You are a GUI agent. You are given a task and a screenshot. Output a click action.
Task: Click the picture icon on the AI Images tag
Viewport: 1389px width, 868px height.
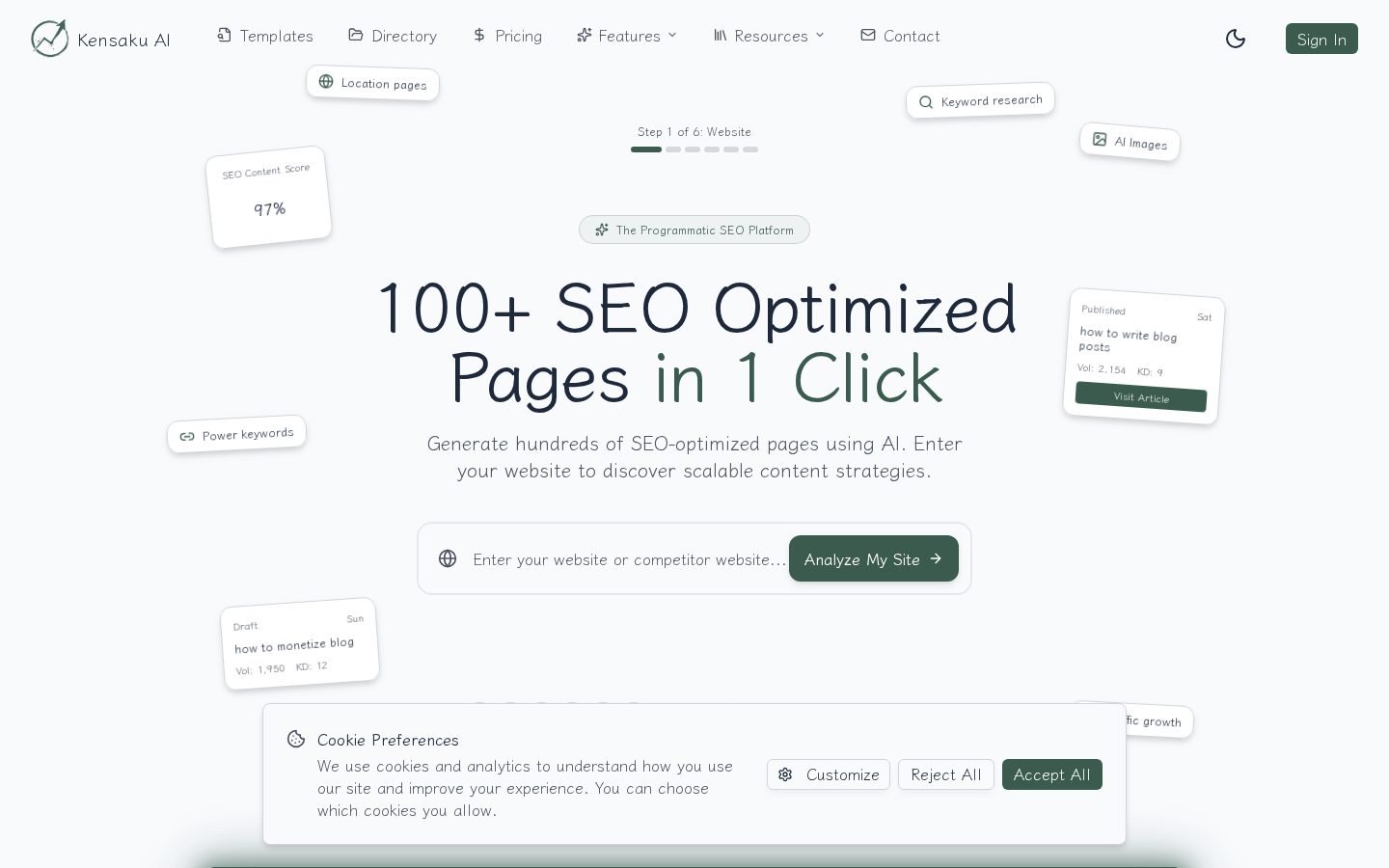(1100, 139)
